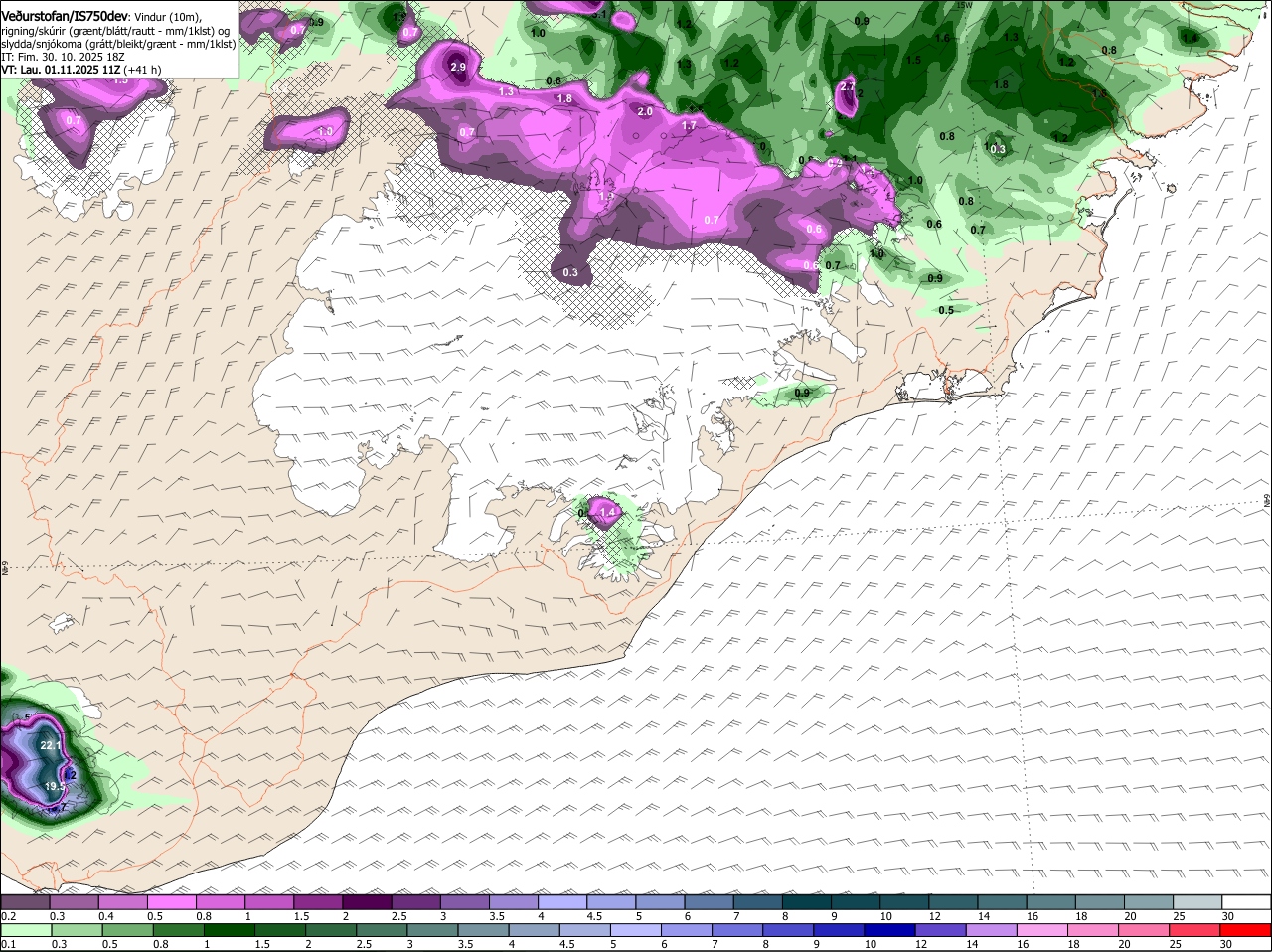Click the Veðurstofan/IS750dev title text
This screenshot has width=1272, height=952.
click(x=65, y=15)
